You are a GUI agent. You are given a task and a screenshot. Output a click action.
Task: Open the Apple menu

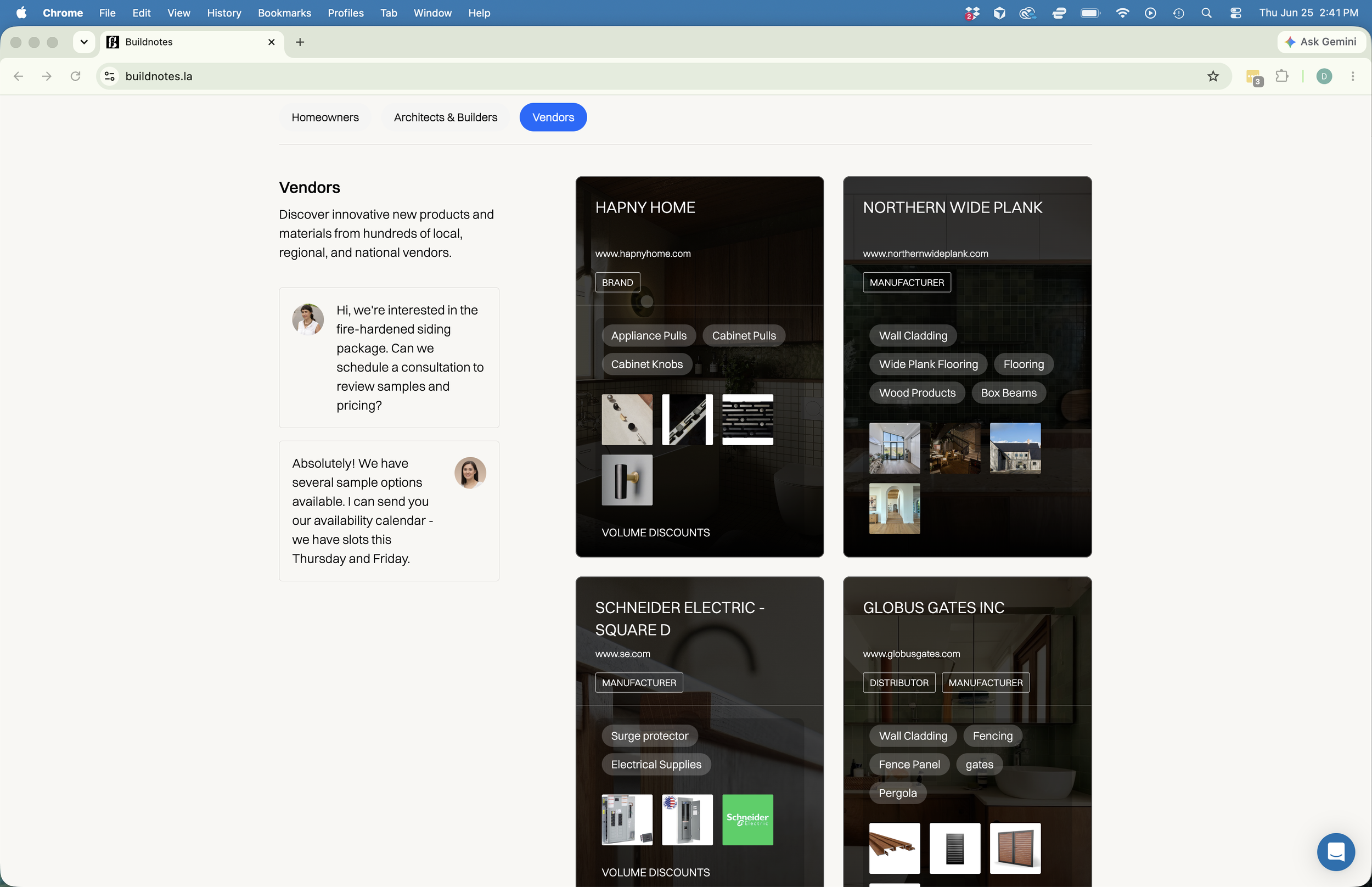21,13
